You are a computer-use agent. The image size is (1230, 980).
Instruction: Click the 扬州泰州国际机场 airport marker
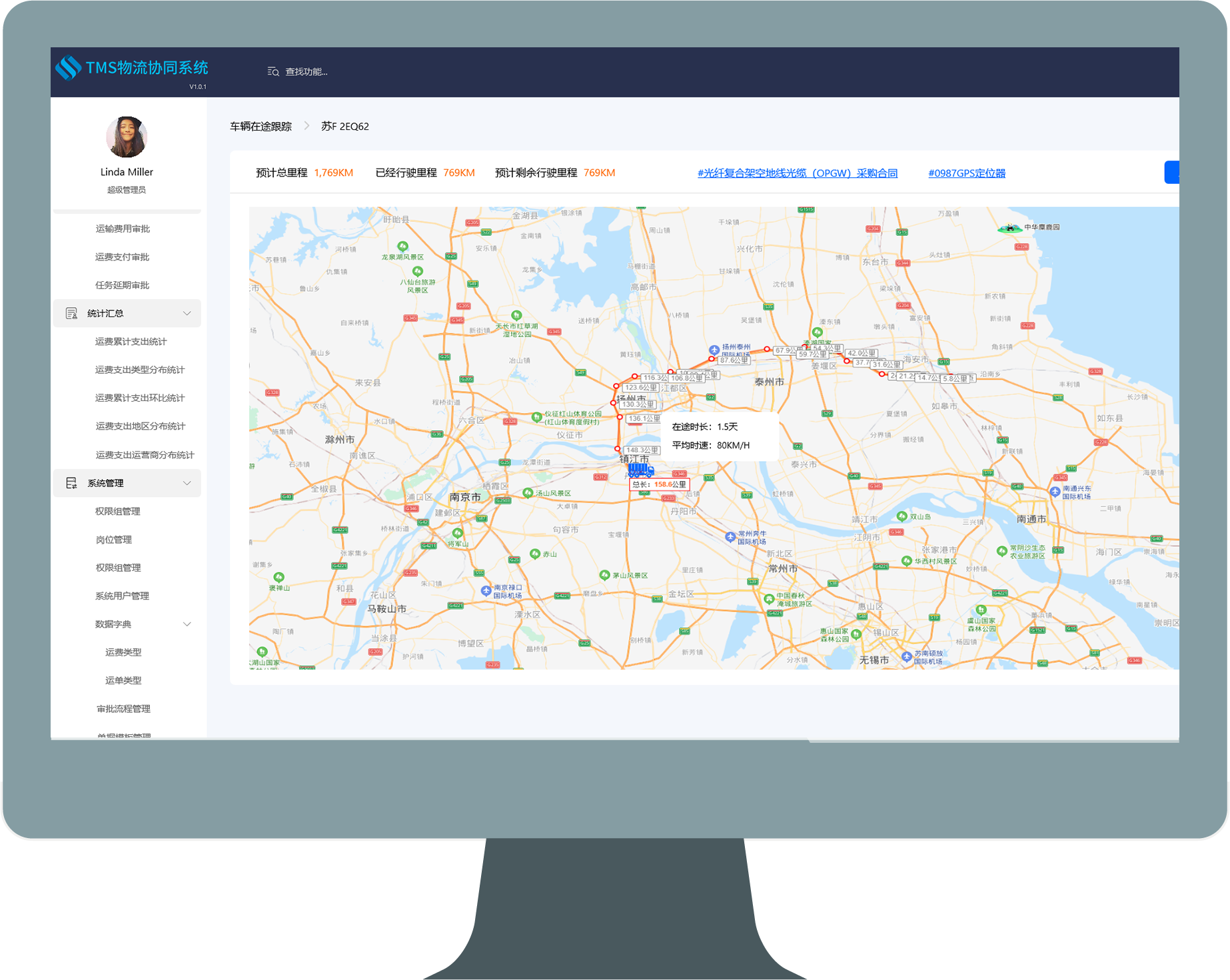(714, 349)
